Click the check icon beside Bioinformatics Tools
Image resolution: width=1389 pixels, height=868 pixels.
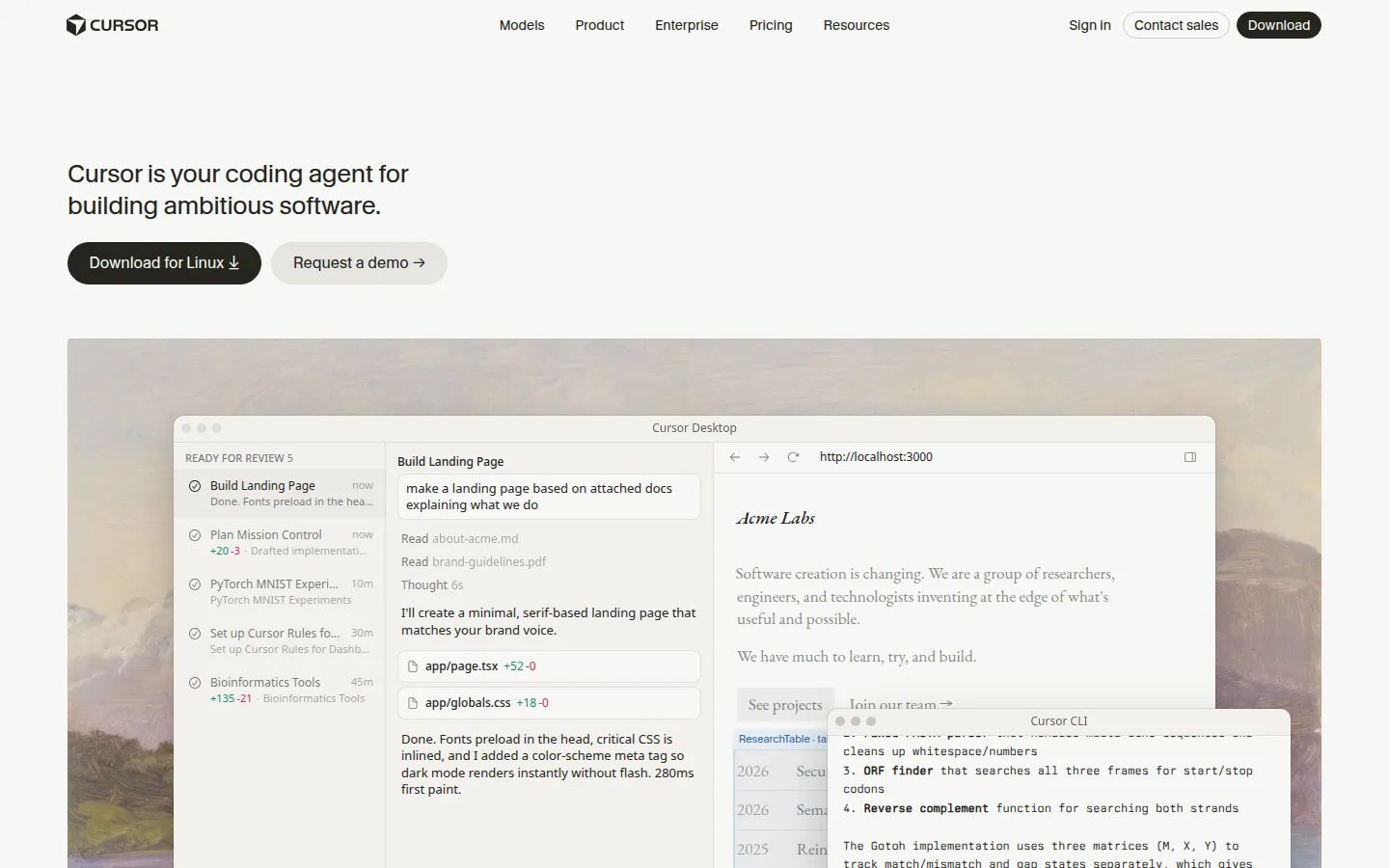coord(195,683)
